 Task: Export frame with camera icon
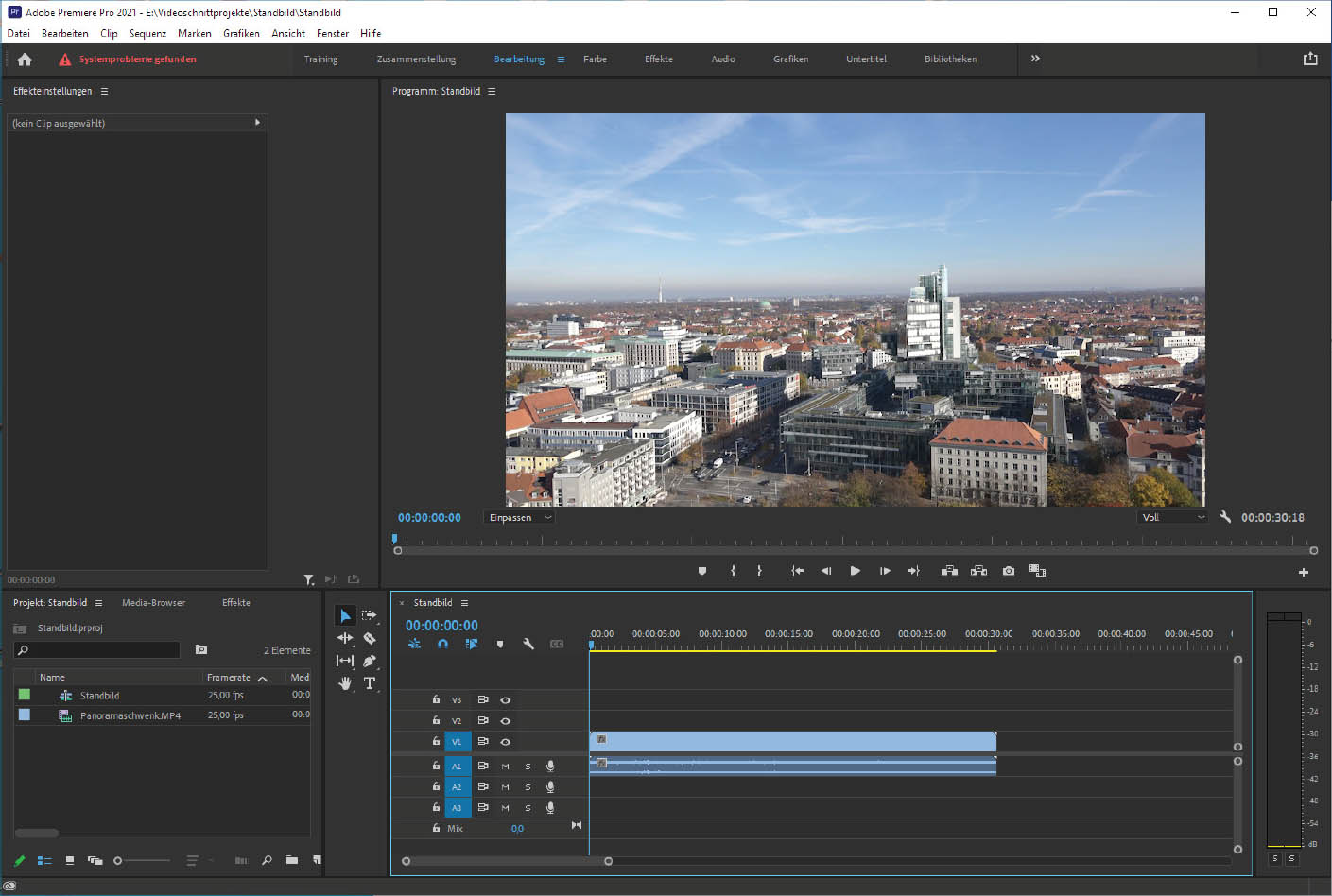(1009, 571)
